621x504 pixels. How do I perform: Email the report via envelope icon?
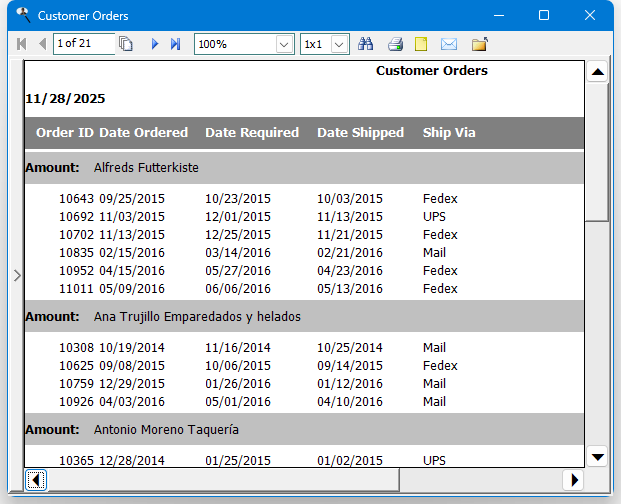(449, 44)
